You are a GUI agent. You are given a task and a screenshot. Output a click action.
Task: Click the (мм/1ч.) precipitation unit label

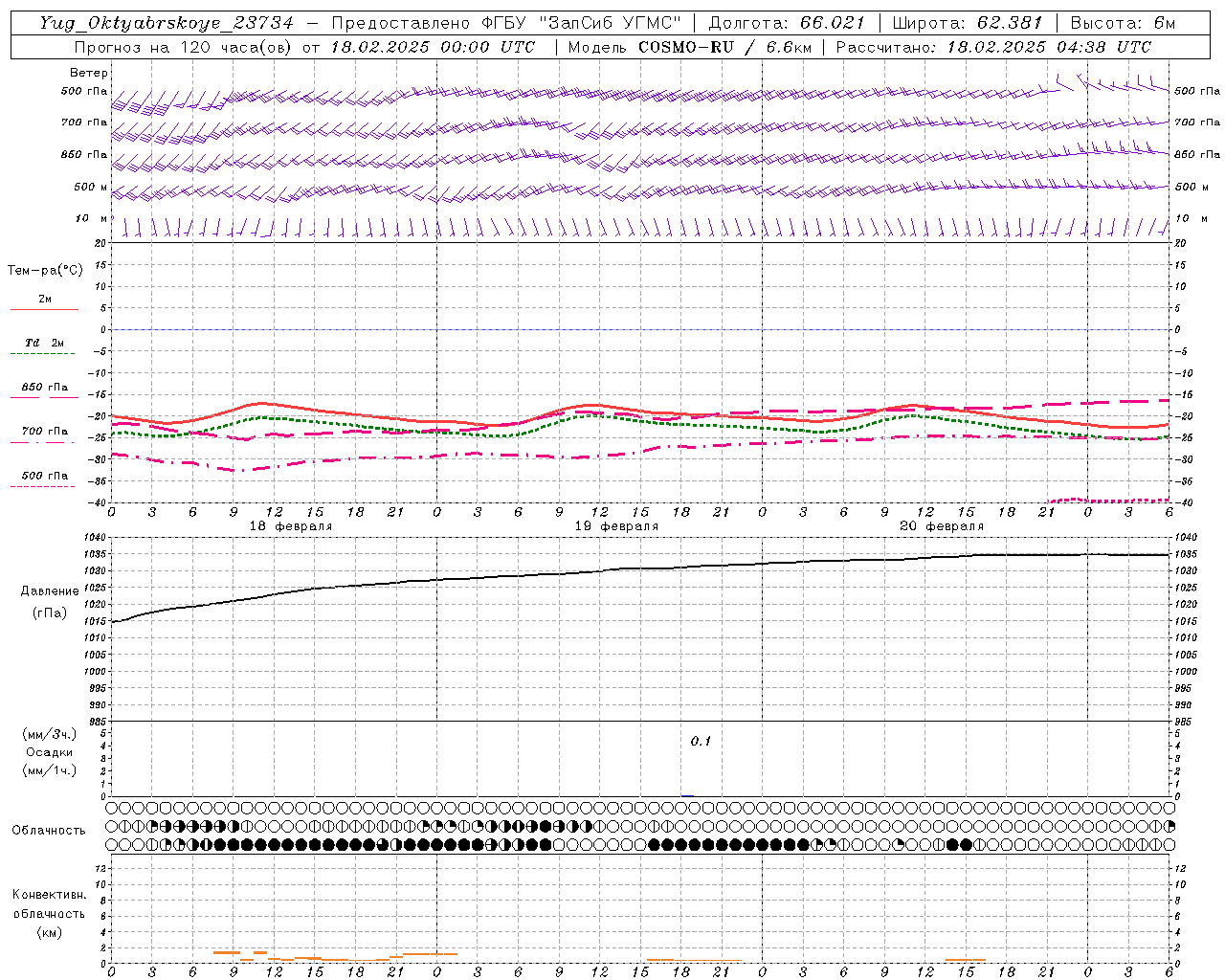pyautogui.click(x=50, y=770)
